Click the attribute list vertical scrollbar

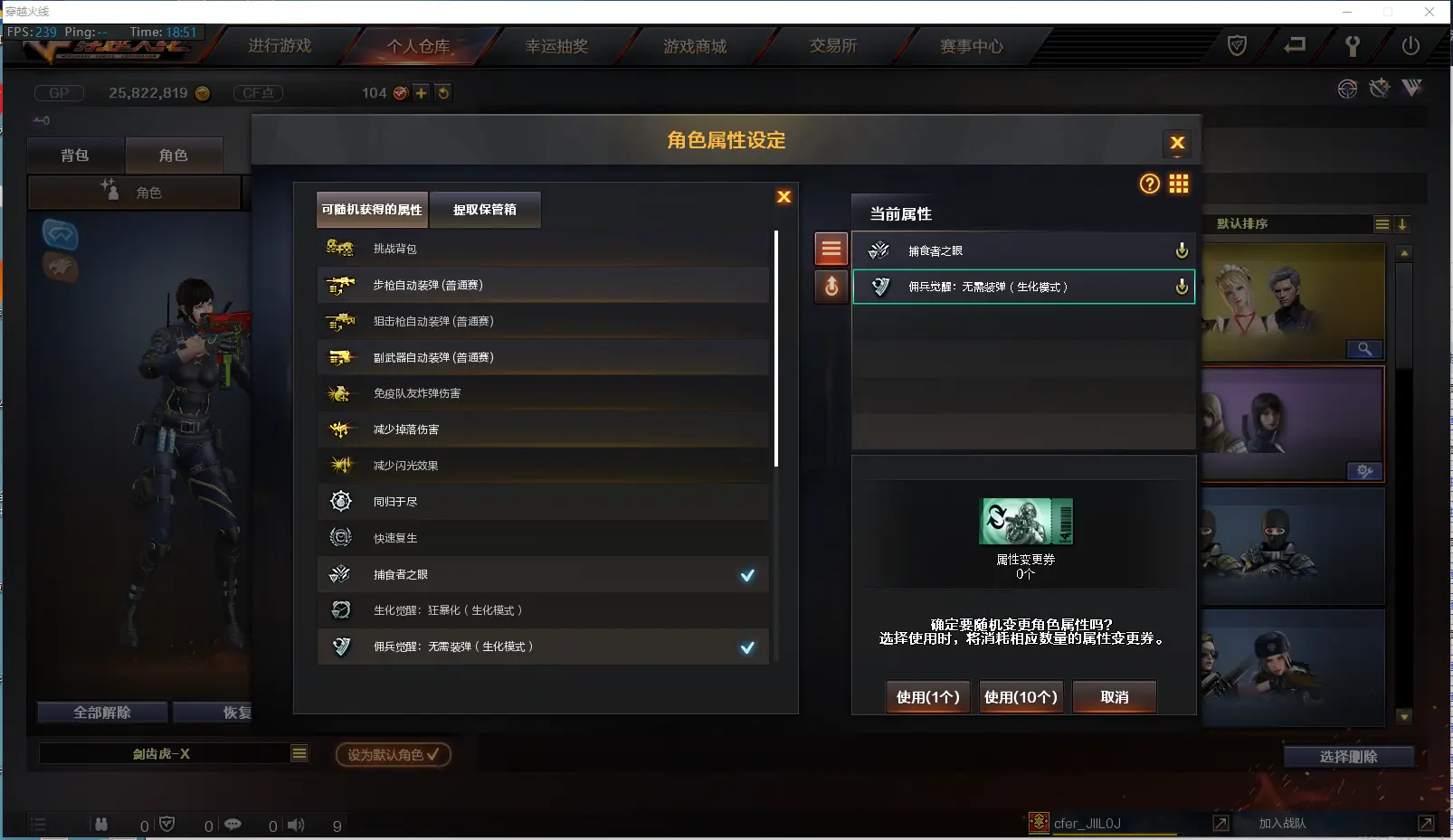tap(776, 349)
